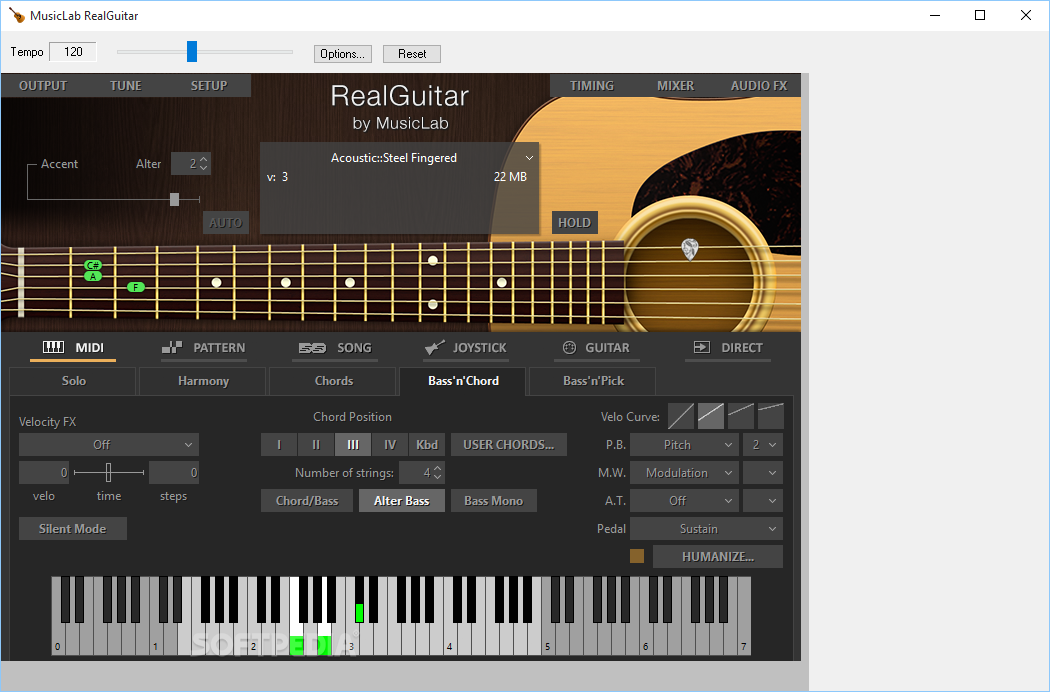Viewport: 1050px width, 692px height.
Task: Click the guitar pick icon over the soundhole
Action: (690, 249)
